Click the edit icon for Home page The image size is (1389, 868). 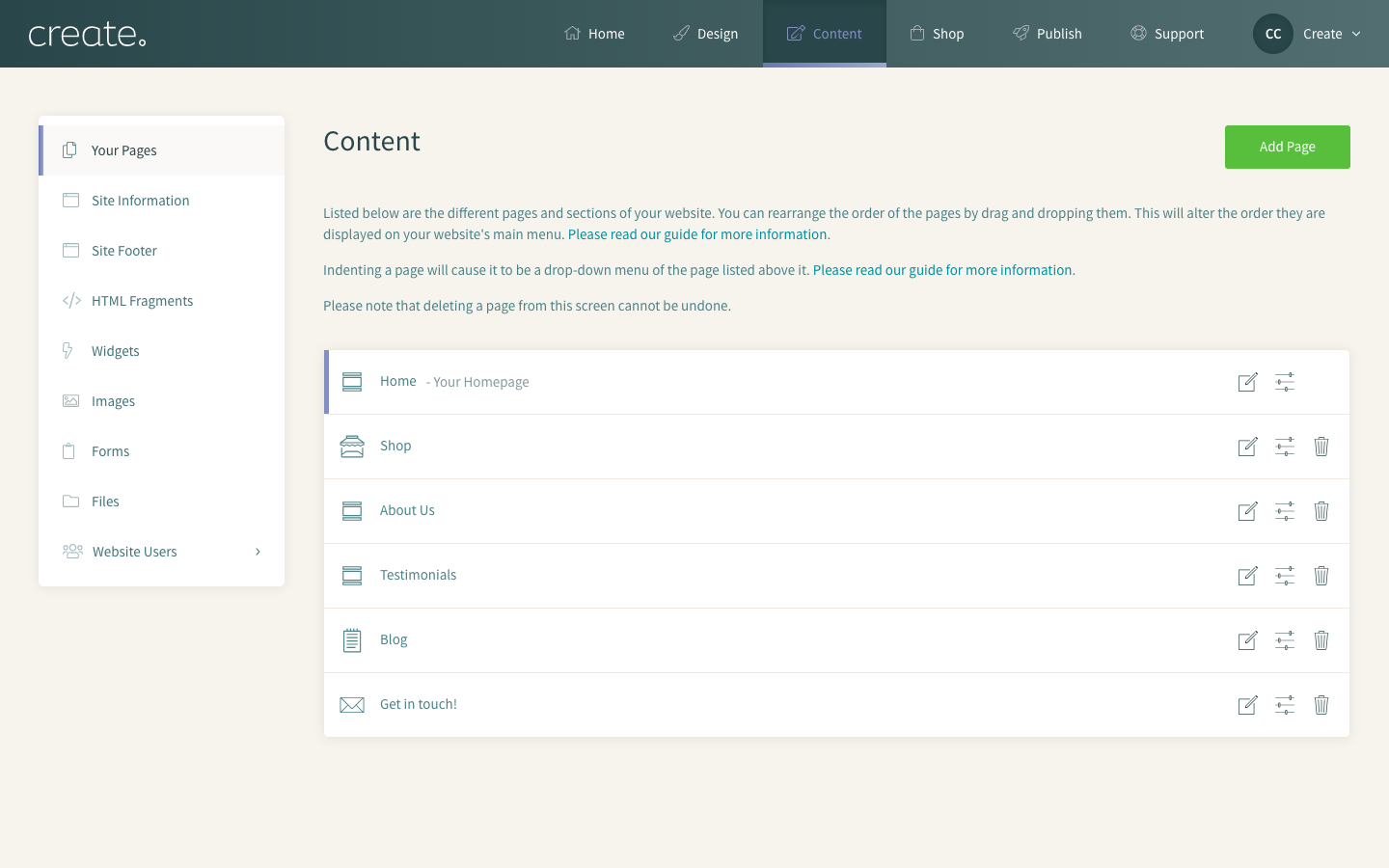(x=1247, y=382)
